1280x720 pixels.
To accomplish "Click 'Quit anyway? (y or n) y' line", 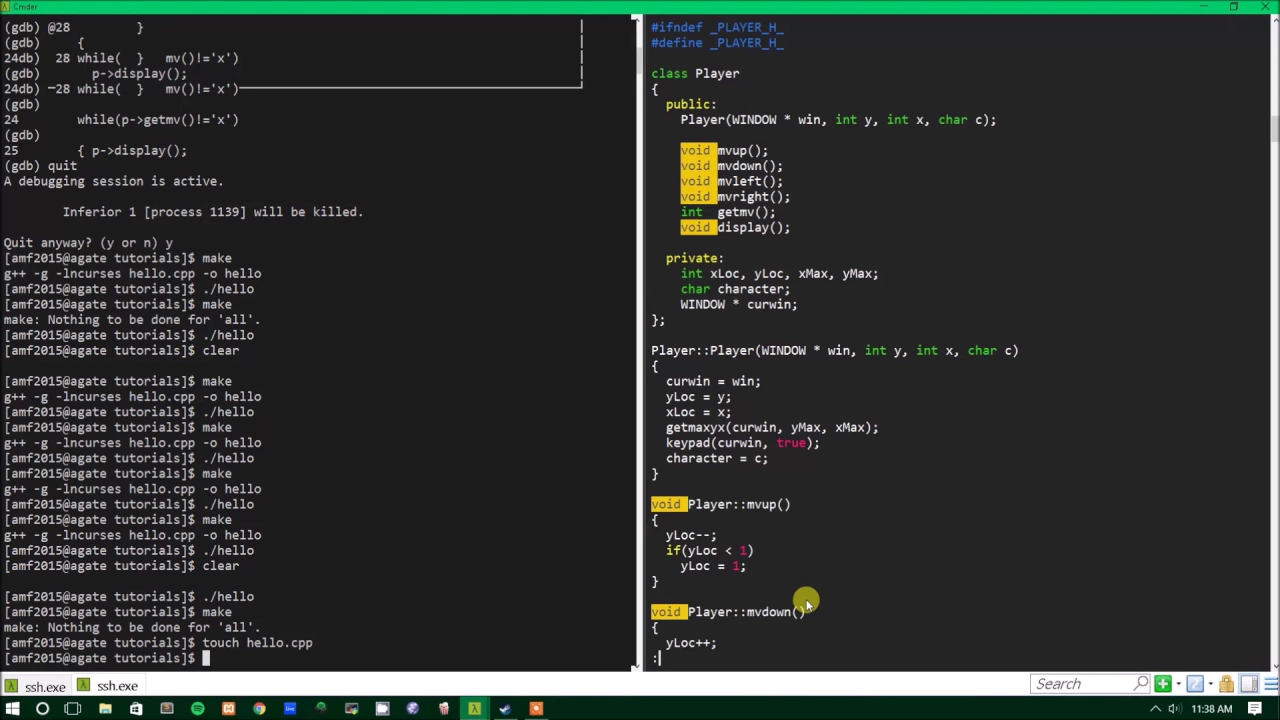I will [x=87, y=243].
